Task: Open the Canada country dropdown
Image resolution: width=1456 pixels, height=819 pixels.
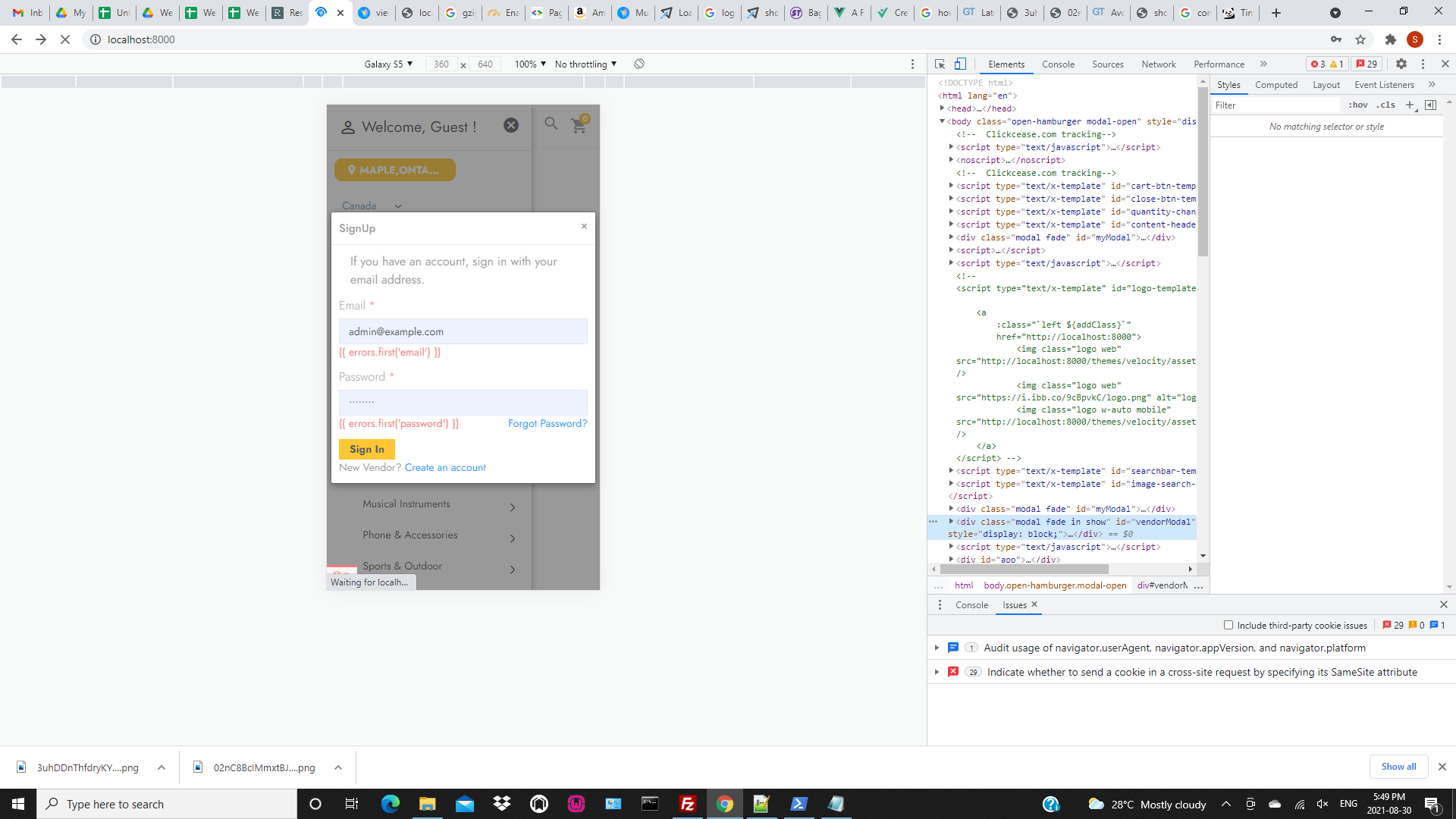Action: click(372, 206)
